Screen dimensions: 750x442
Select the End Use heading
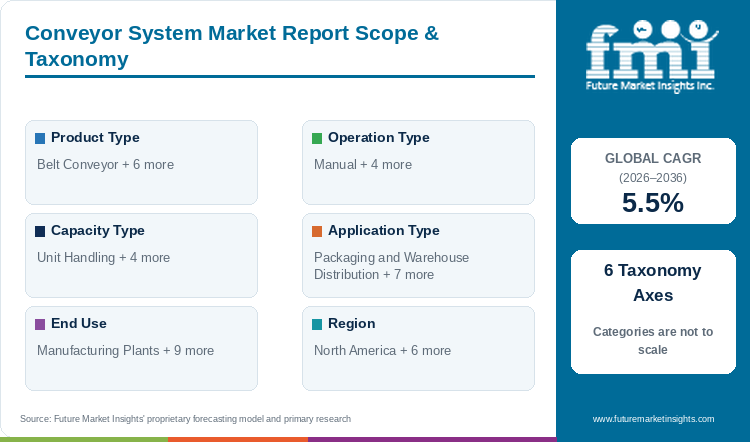click(79, 323)
